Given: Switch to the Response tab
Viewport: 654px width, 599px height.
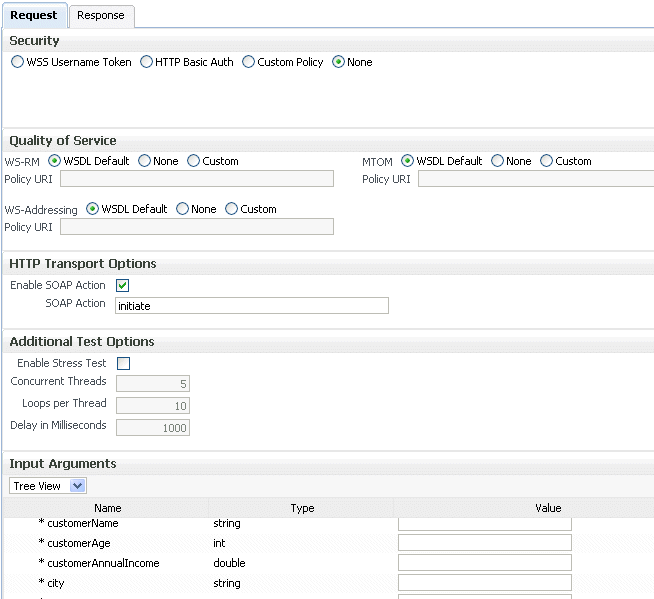Looking at the screenshot, I should pos(101,15).
